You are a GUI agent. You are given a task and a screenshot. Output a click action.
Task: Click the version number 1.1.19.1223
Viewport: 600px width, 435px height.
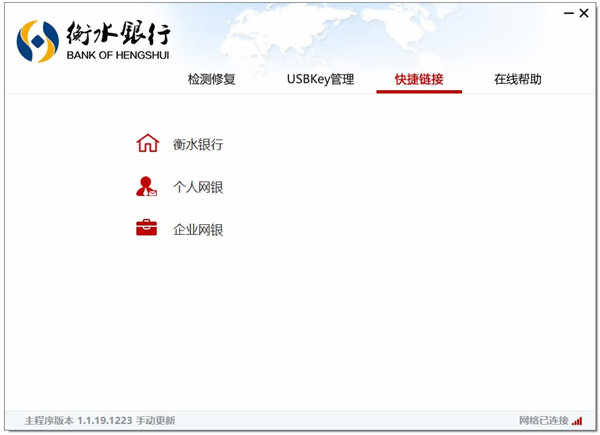coord(105,420)
